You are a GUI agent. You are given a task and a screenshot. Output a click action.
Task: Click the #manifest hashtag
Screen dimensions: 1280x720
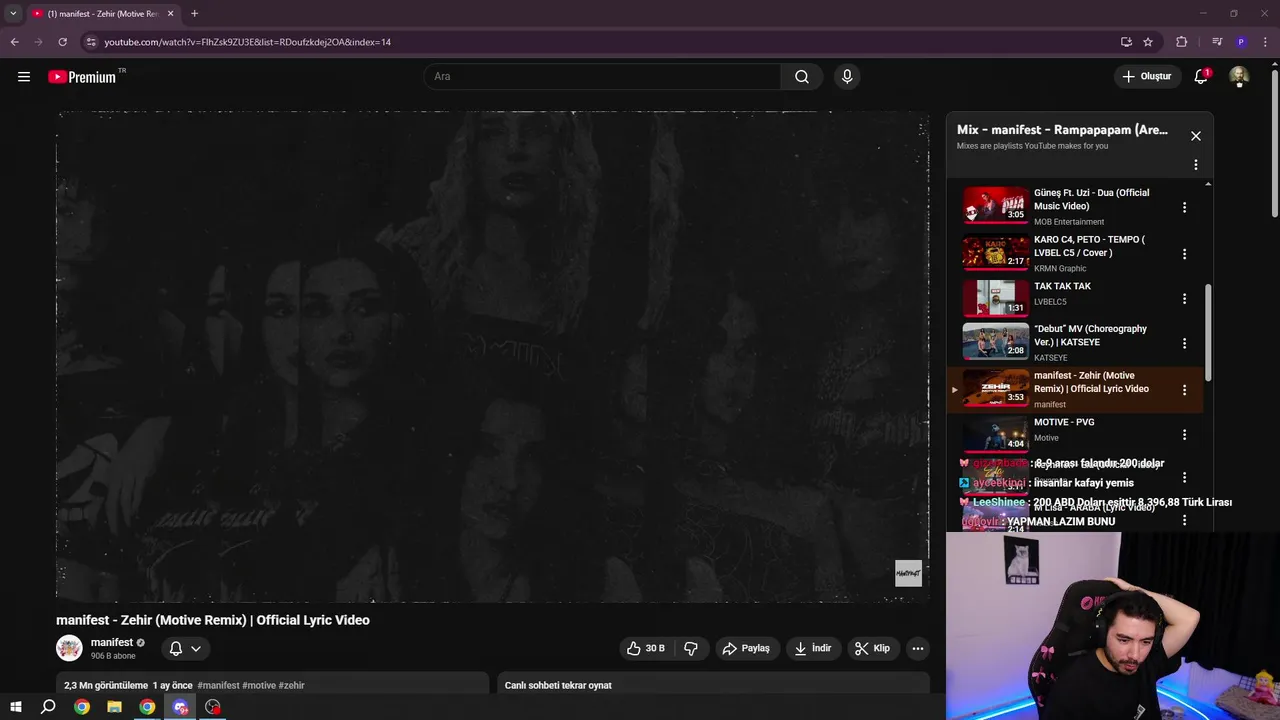point(218,686)
